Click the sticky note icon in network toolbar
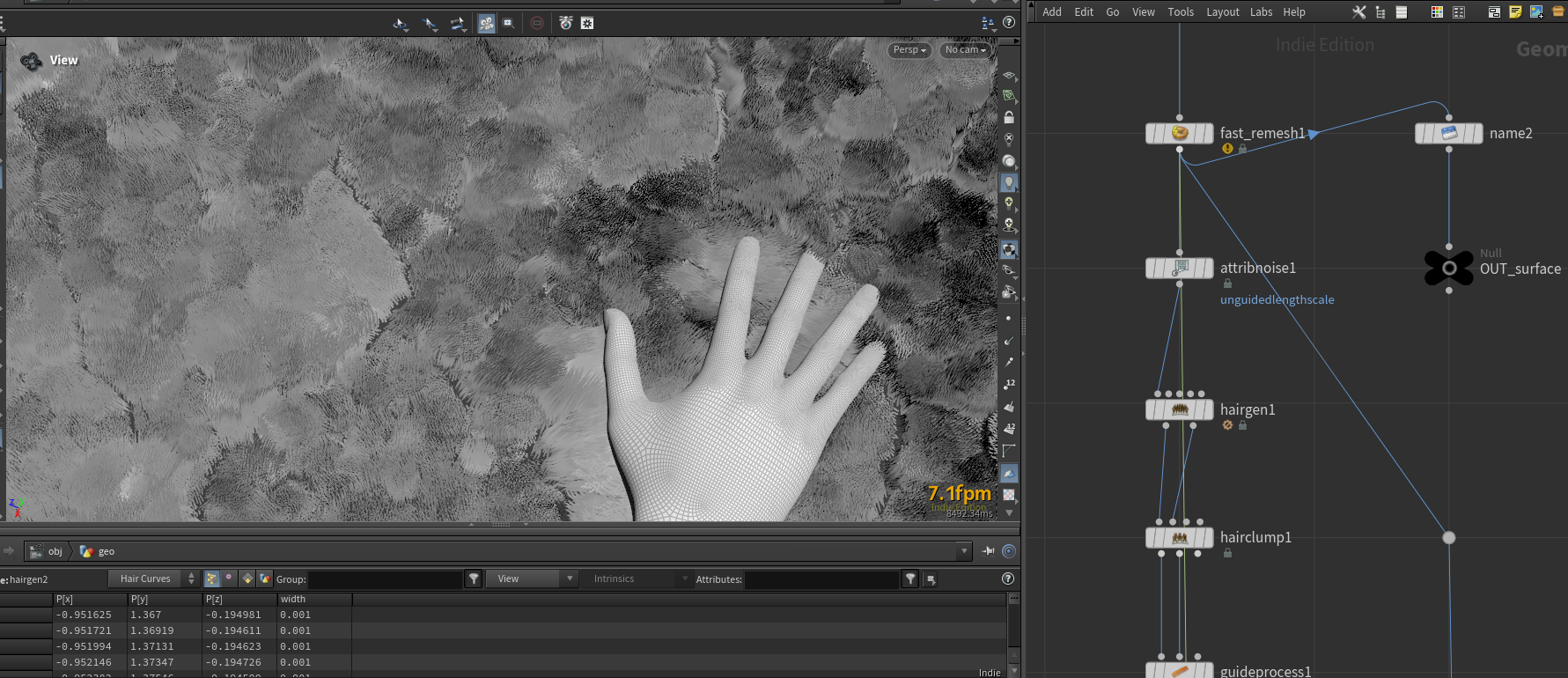 tap(1515, 12)
